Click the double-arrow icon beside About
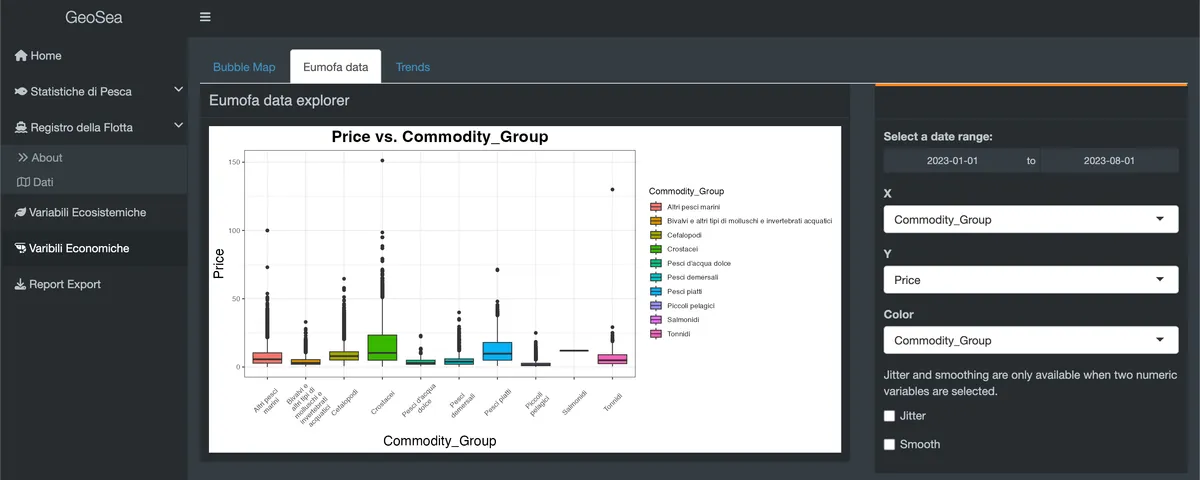 pyautogui.click(x=23, y=158)
